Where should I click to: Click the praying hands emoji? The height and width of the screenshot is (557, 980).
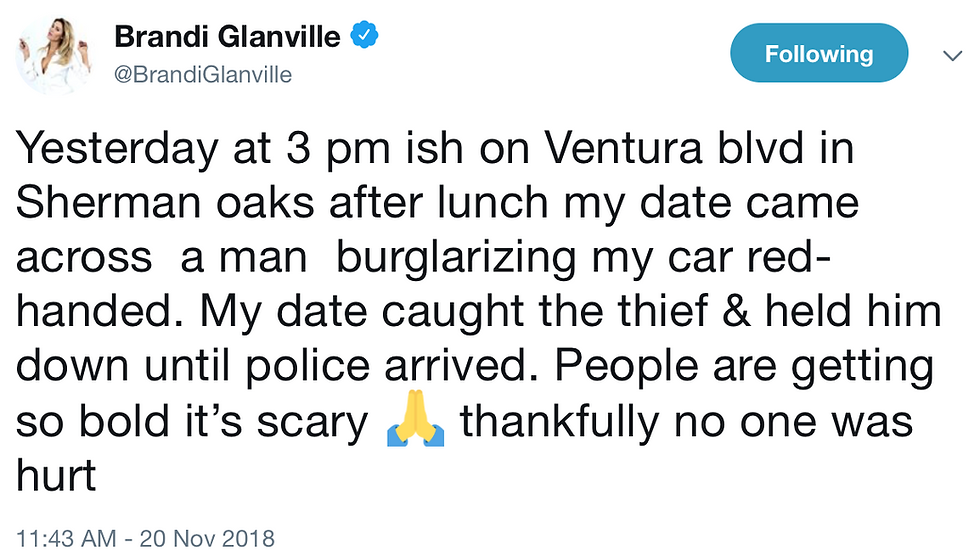click(414, 423)
